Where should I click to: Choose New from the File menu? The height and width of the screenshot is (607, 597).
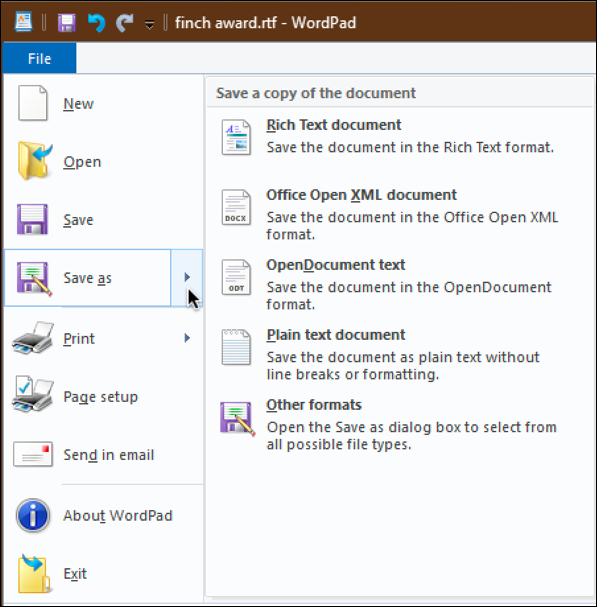point(103,104)
